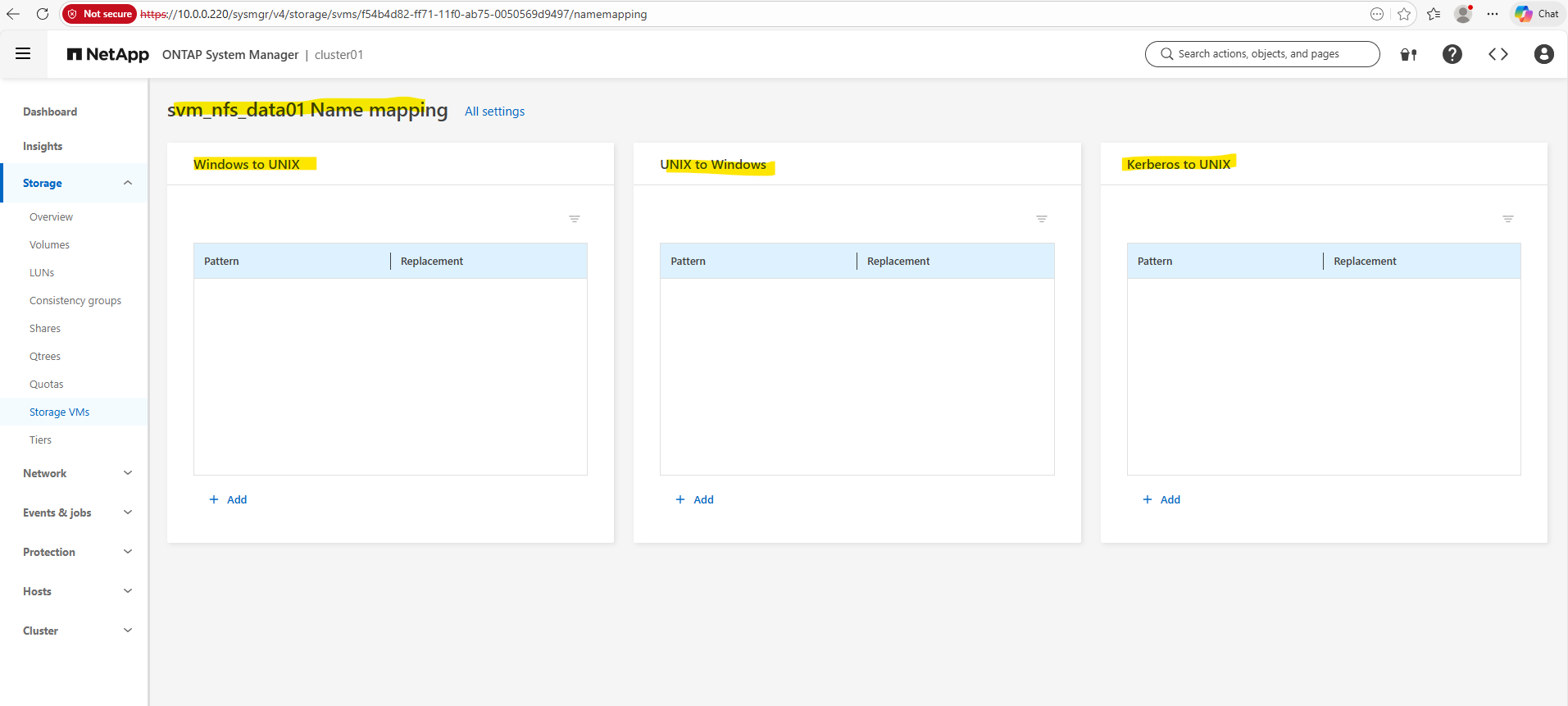This screenshot has height=706, width=1568.
Task: Bookmark this page with the star icon
Action: pyautogui.click(x=1404, y=14)
